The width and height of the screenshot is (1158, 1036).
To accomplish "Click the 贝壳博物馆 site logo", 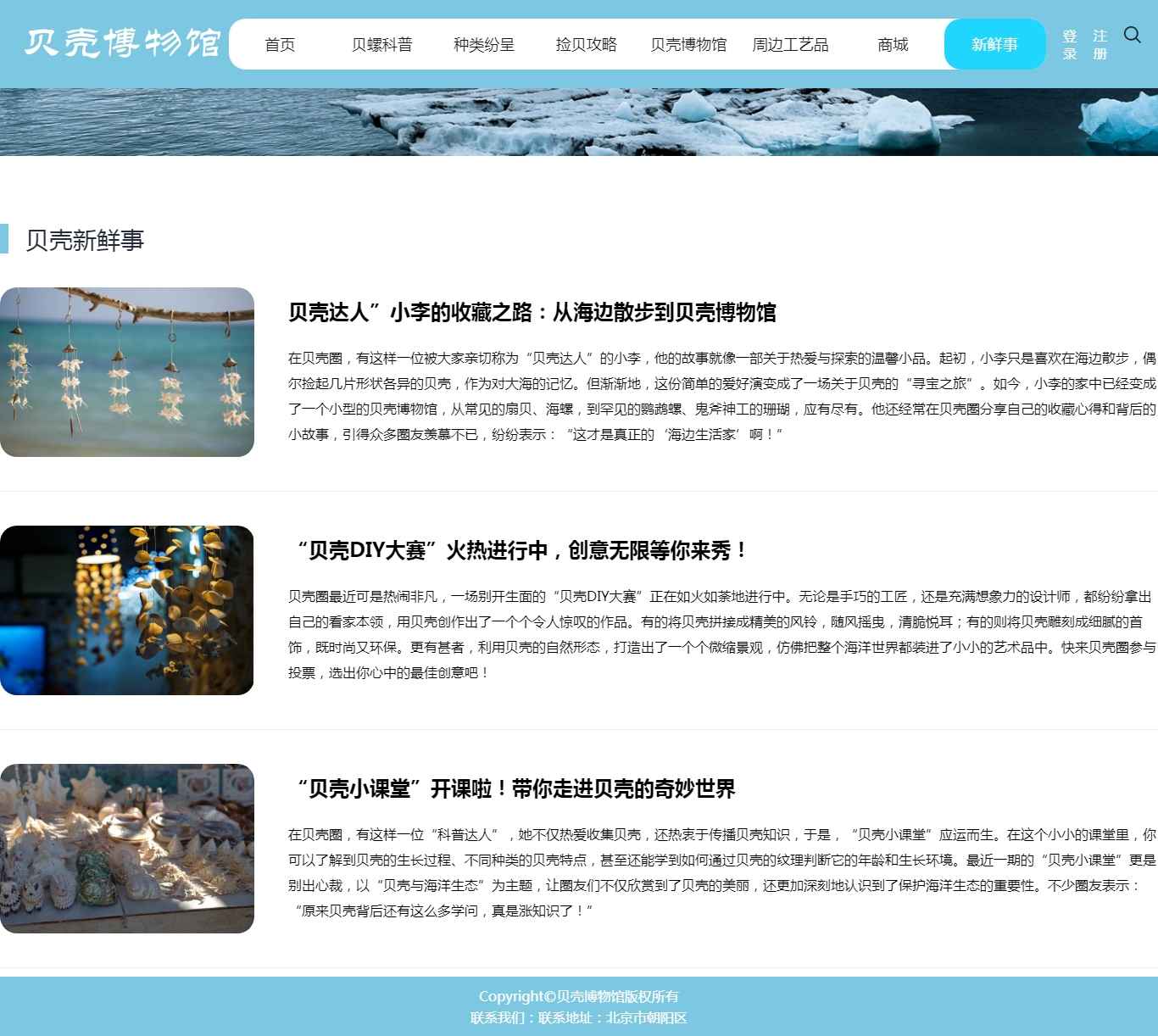I will coord(122,43).
